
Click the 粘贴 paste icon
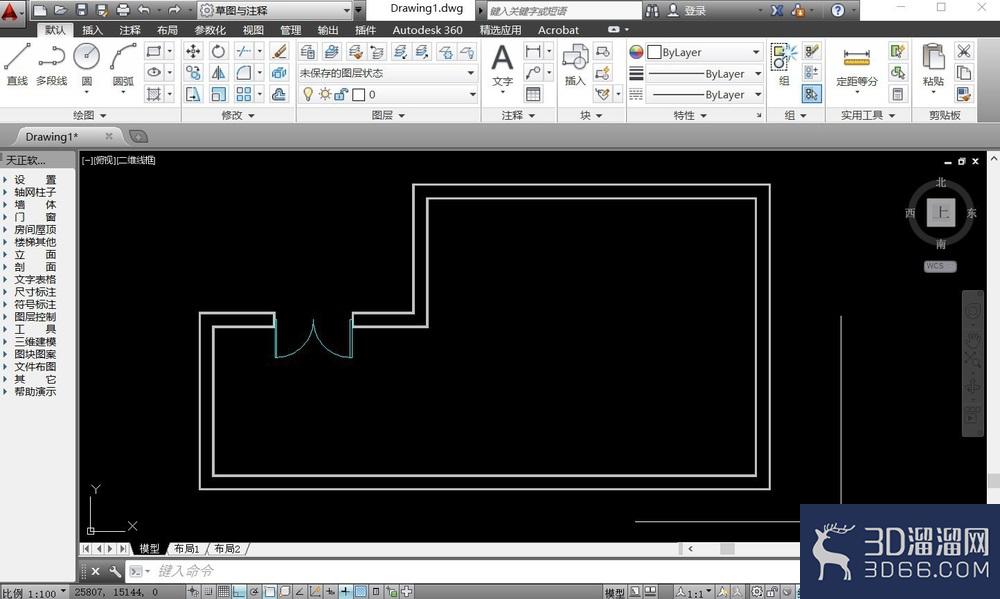933,66
